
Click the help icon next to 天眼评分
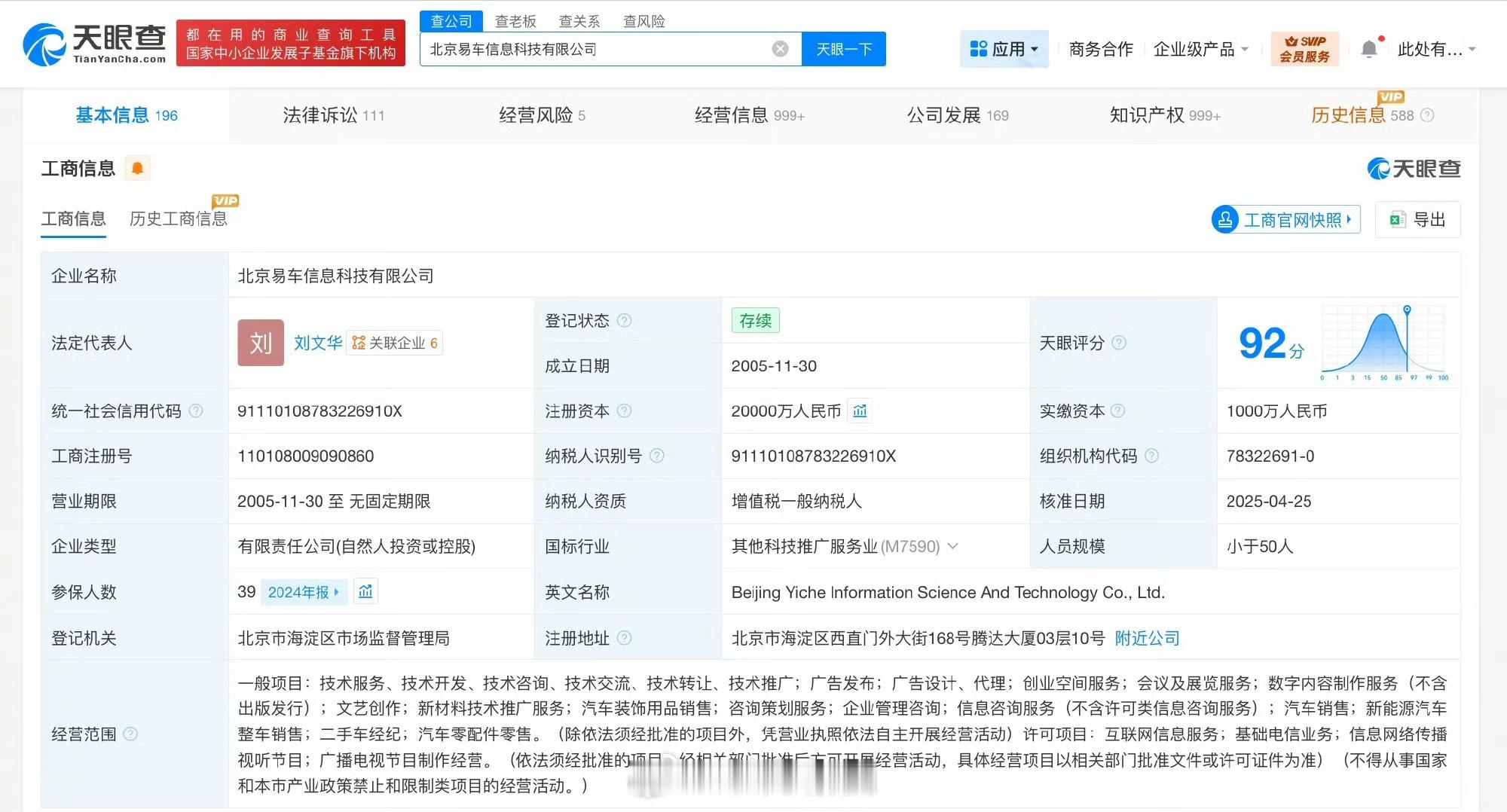[1120, 343]
